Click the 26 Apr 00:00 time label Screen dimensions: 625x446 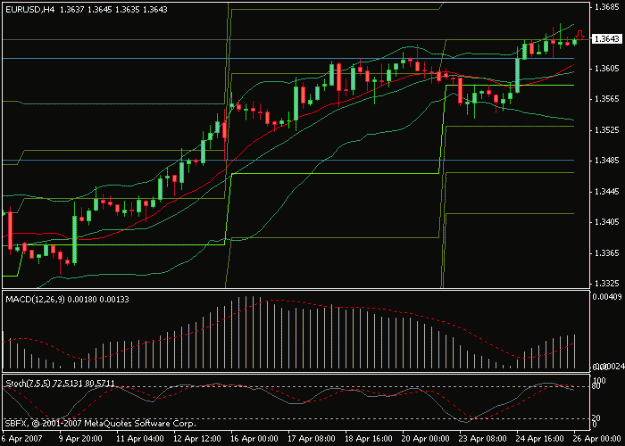[x=597, y=439]
